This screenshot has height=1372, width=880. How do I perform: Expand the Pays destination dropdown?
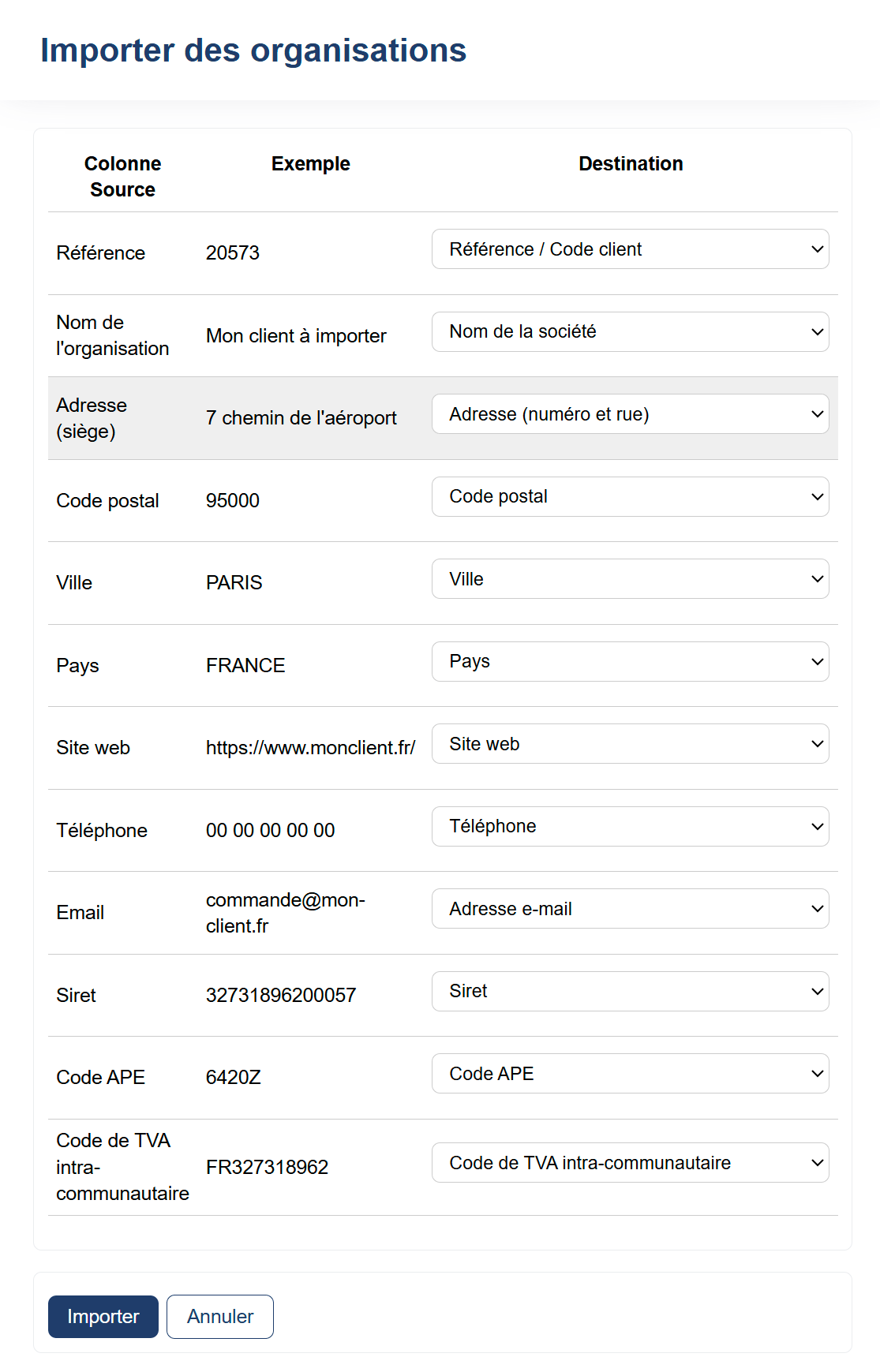coord(630,662)
